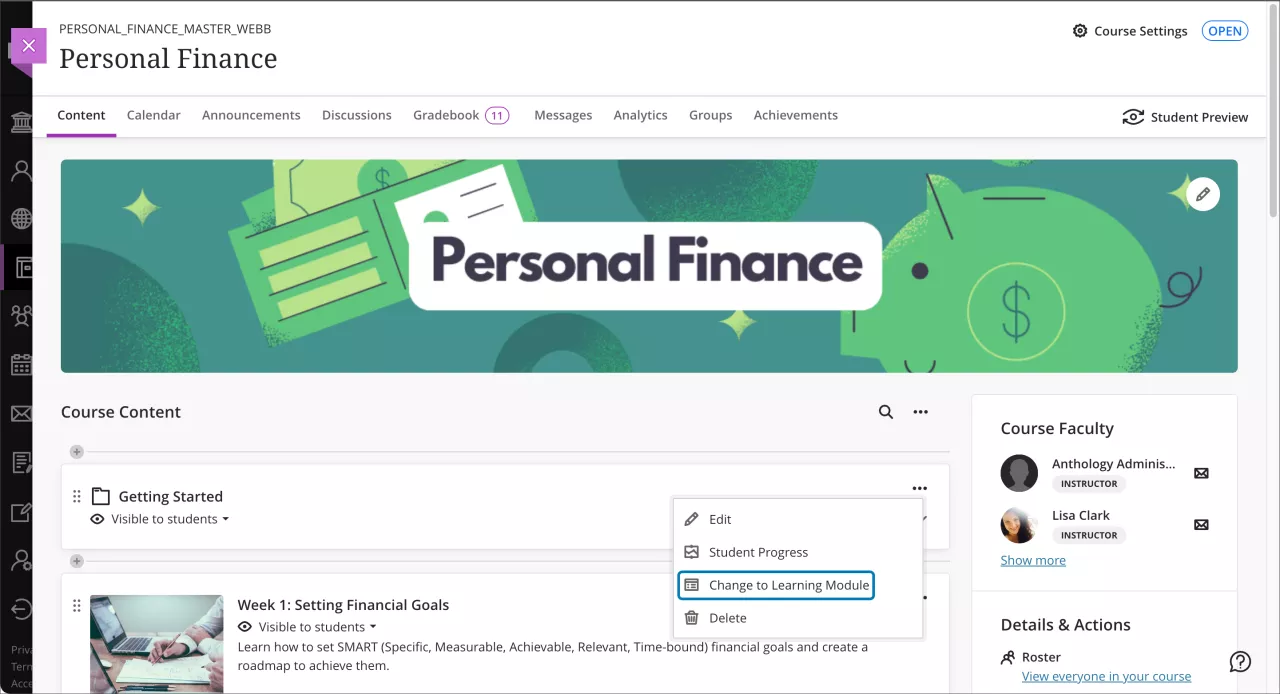This screenshot has width=1280, height=694.
Task: Close the course panel with purple X
Action: tap(29, 45)
